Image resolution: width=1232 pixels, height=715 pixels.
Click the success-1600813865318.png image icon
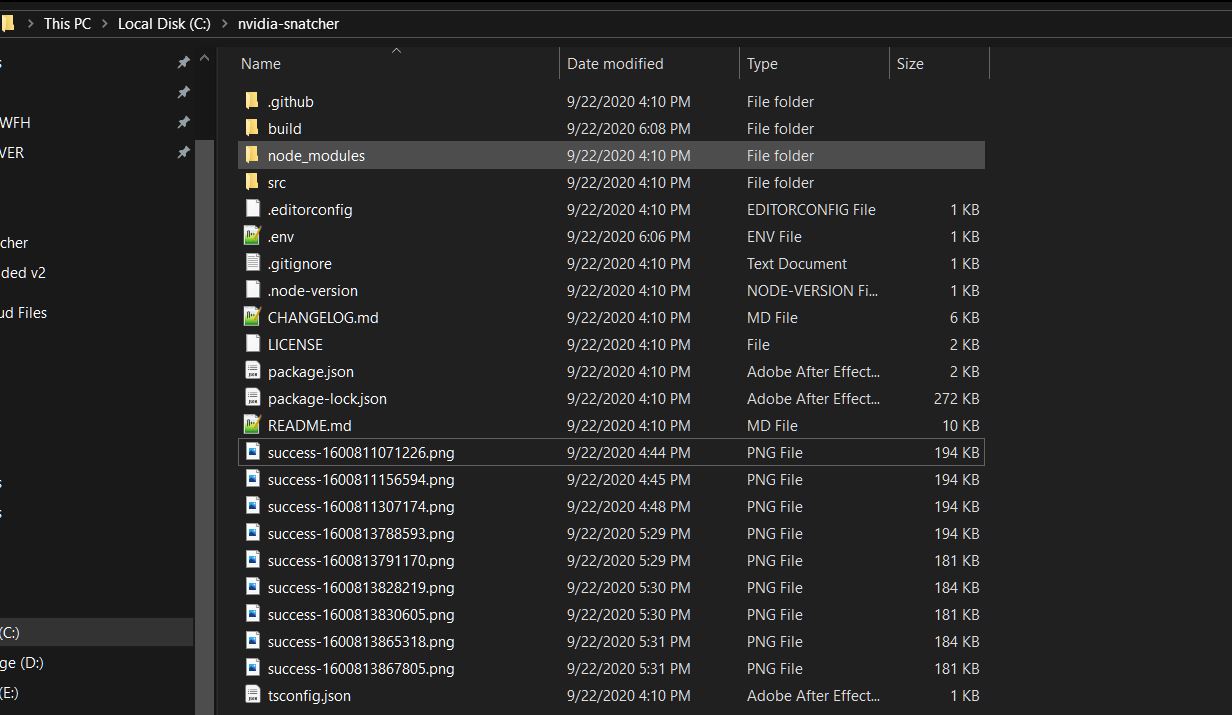(252, 641)
